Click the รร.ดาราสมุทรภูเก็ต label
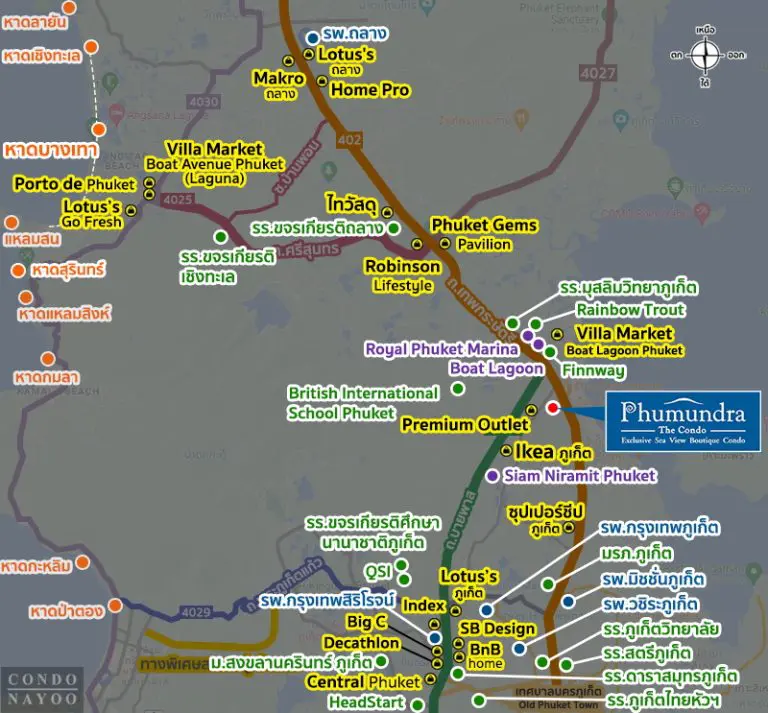The height and width of the screenshot is (713, 768). [670, 677]
